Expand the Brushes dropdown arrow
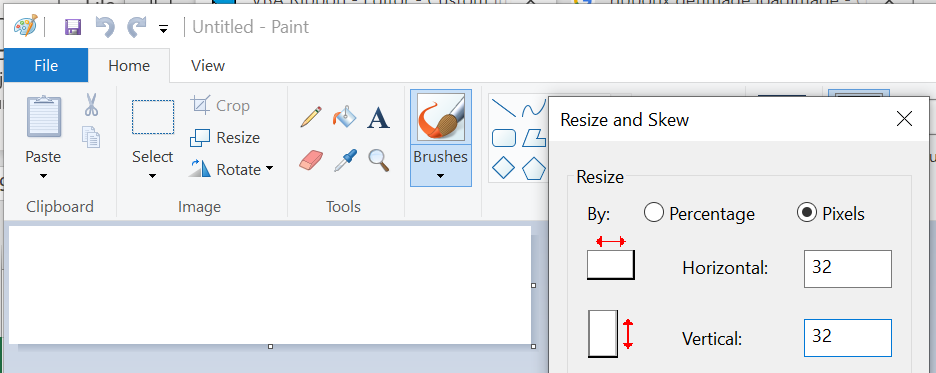This screenshot has width=936, height=373. pyautogui.click(x=441, y=176)
